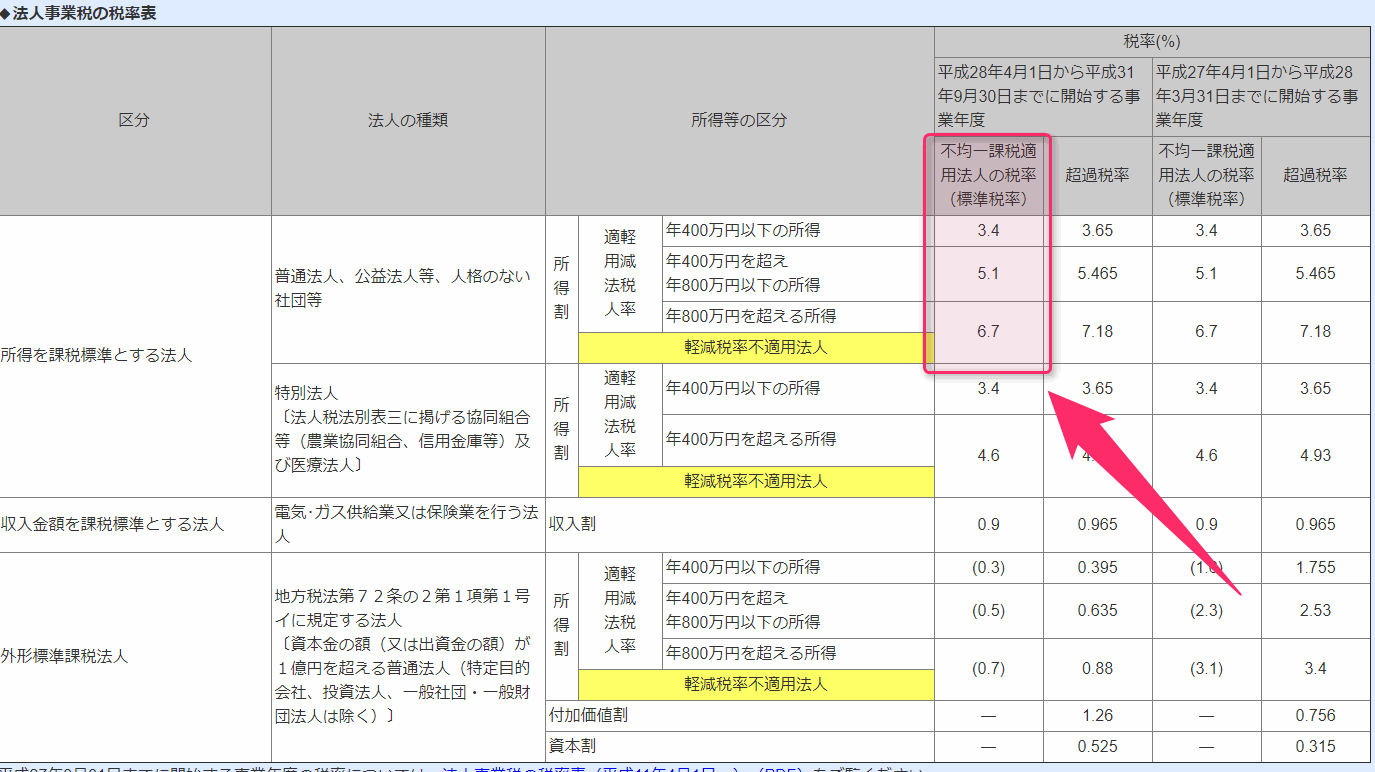1375x772 pixels.
Task: Click the 電気･ガス供給業 corporation type cell
Action: (407, 524)
